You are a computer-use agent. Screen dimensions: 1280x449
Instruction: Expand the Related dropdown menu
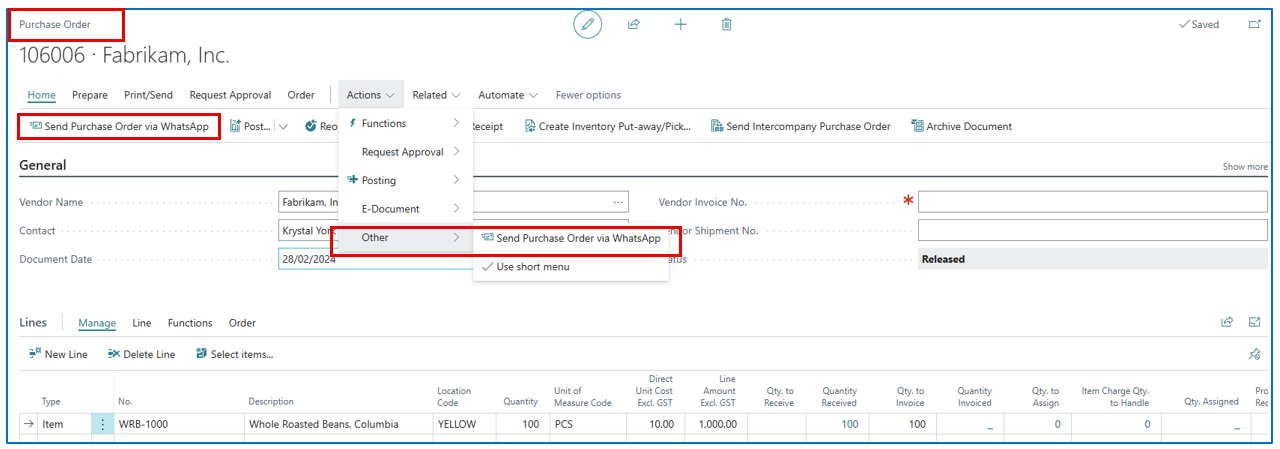[436, 95]
